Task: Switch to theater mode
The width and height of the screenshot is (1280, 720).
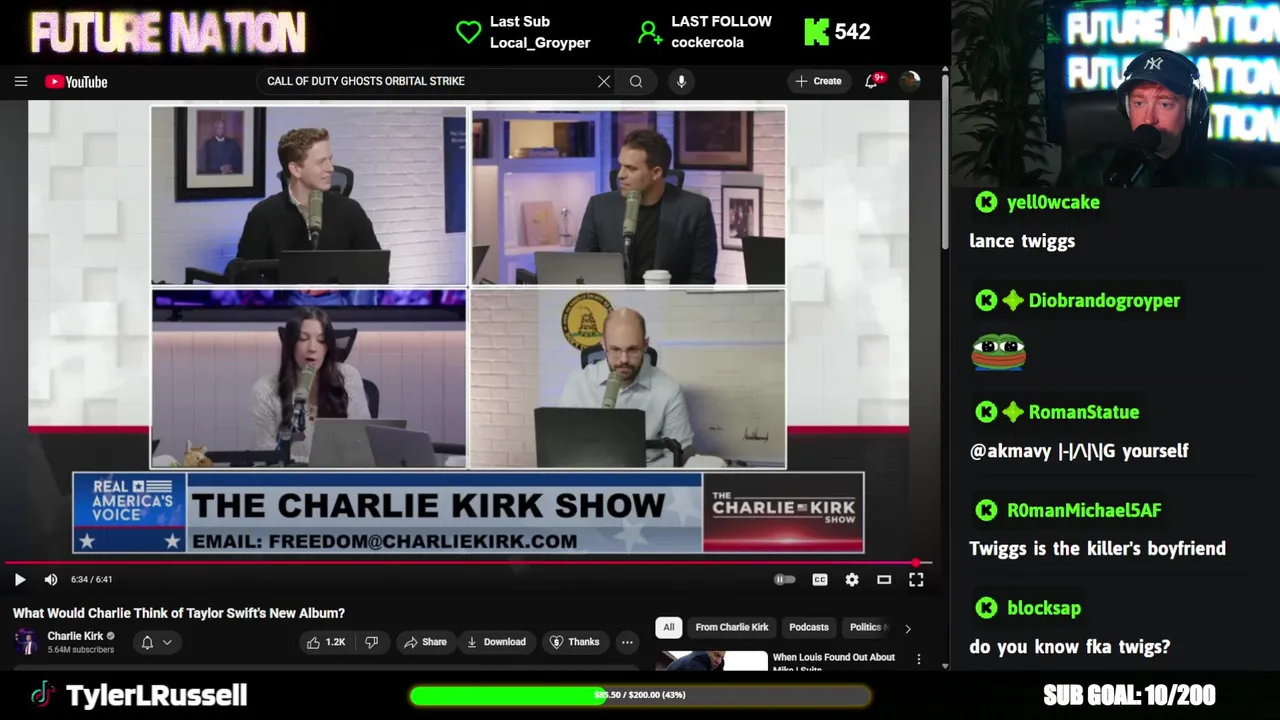Action: [884, 579]
